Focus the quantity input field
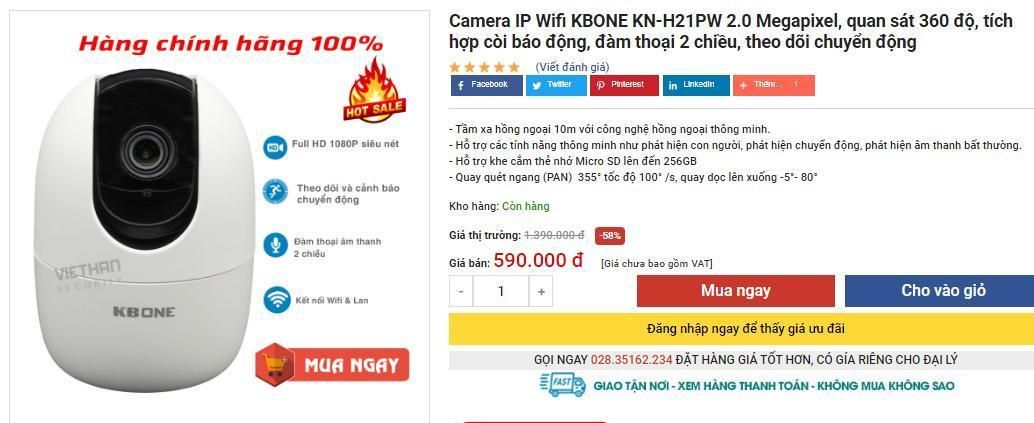Viewport: 1034px width, 423px height. pos(501,291)
